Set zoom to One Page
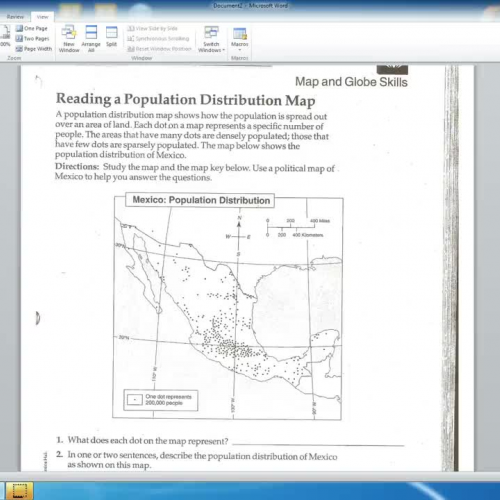This screenshot has width=500, height=500. point(32,28)
